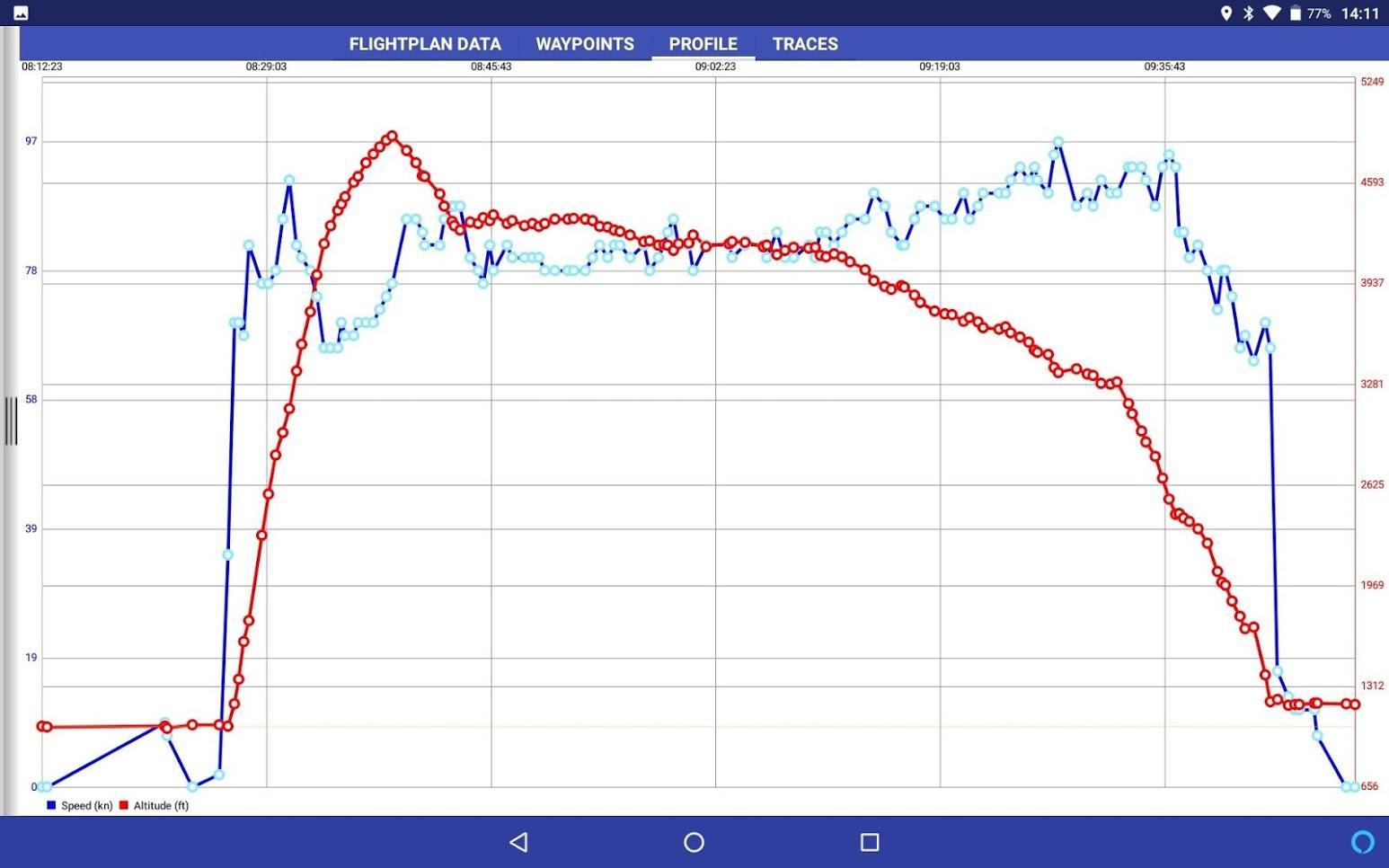Tap the 19 speed axis label
The width and height of the screenshot is (1389, 868).
click(x=31, y=658)
